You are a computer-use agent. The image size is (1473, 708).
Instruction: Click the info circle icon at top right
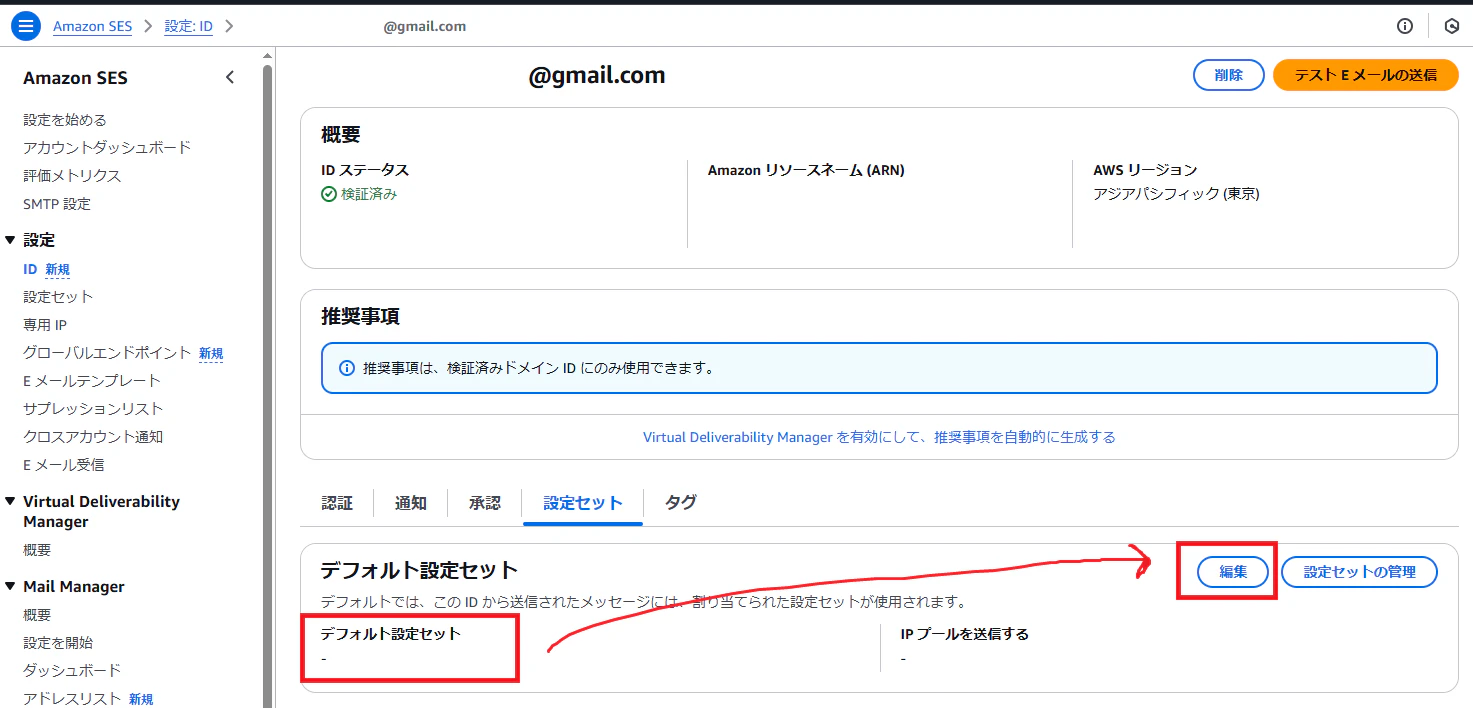1405,26
